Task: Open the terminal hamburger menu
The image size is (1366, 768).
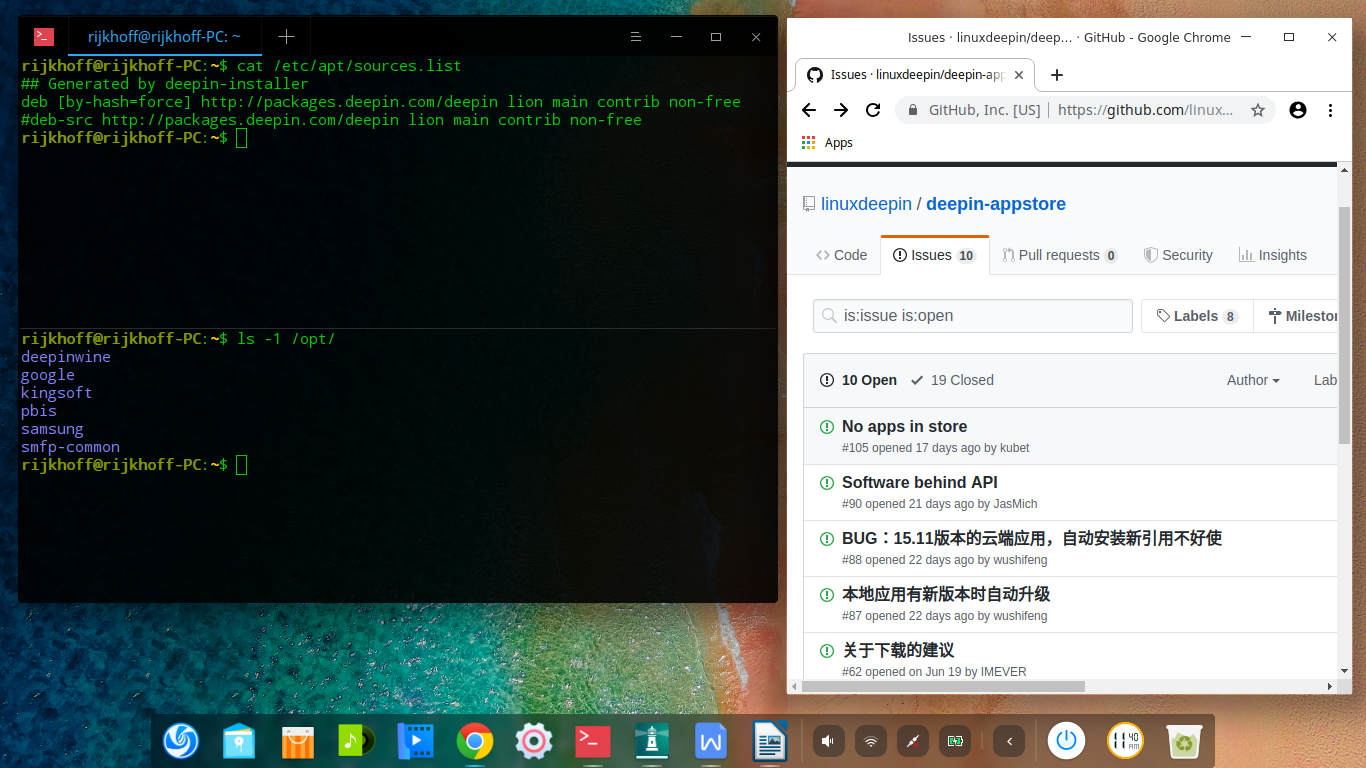Action: (x=636, y=37)
